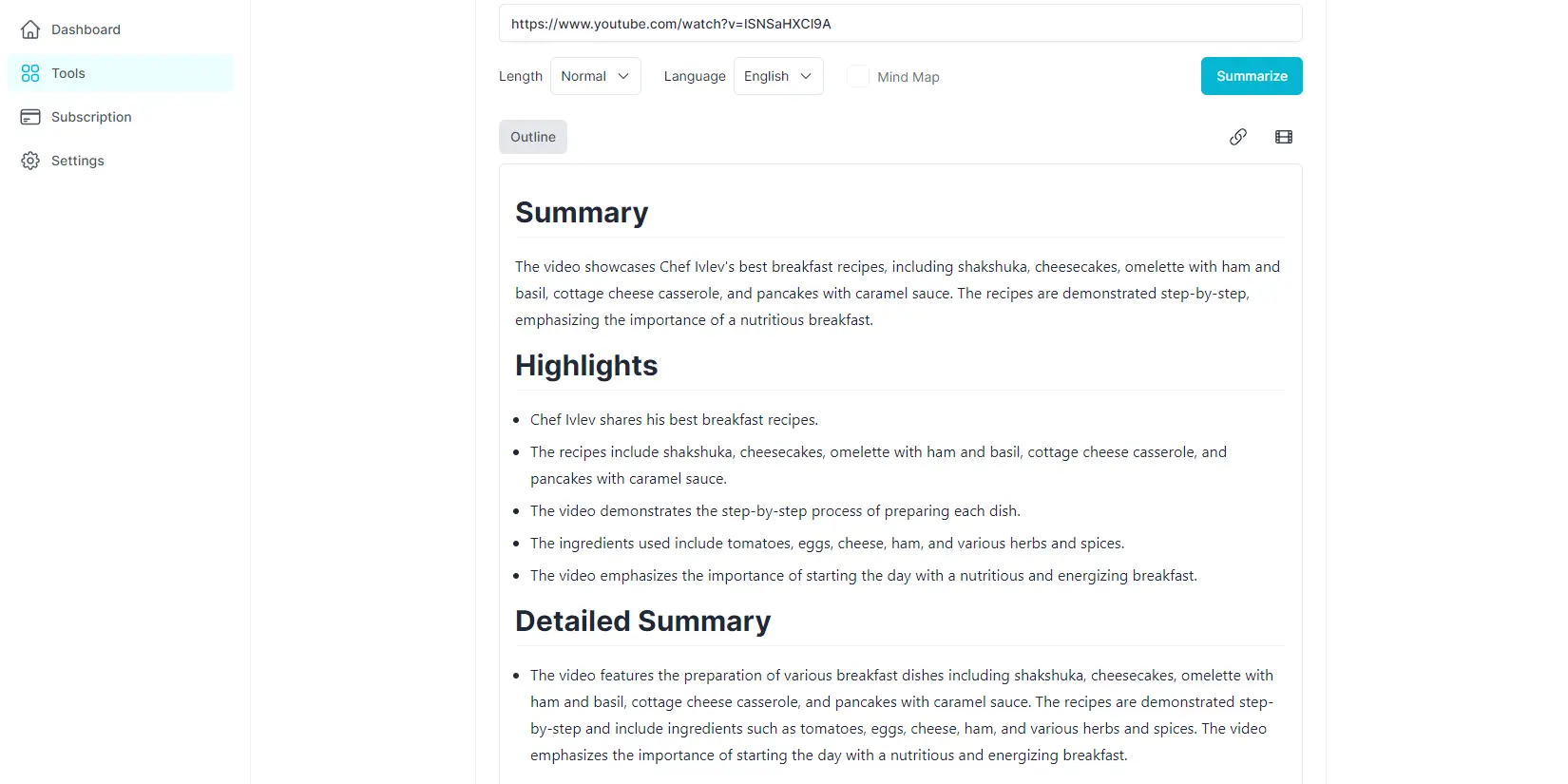Click the Subscription credit card icon
Screen dimensions: 1568x784
pos(29,117)
